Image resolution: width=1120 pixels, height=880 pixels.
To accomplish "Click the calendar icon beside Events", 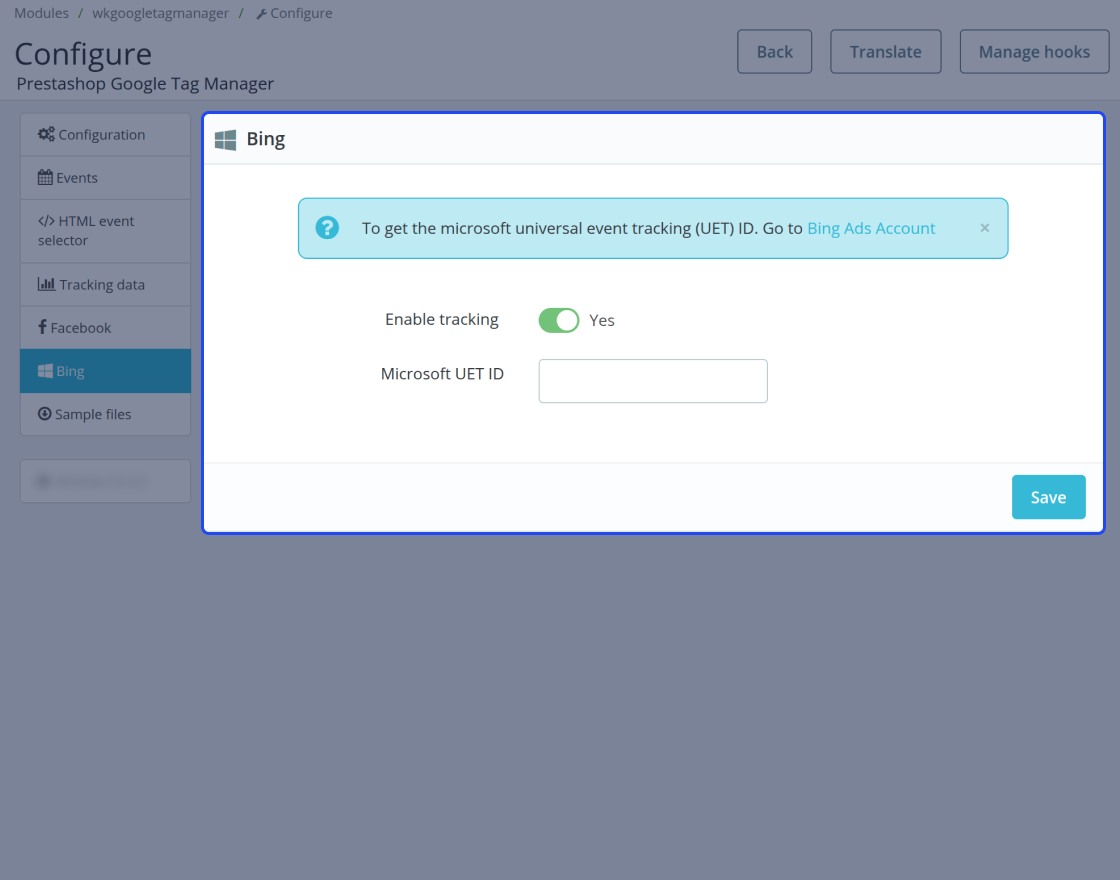I will 45,177.
